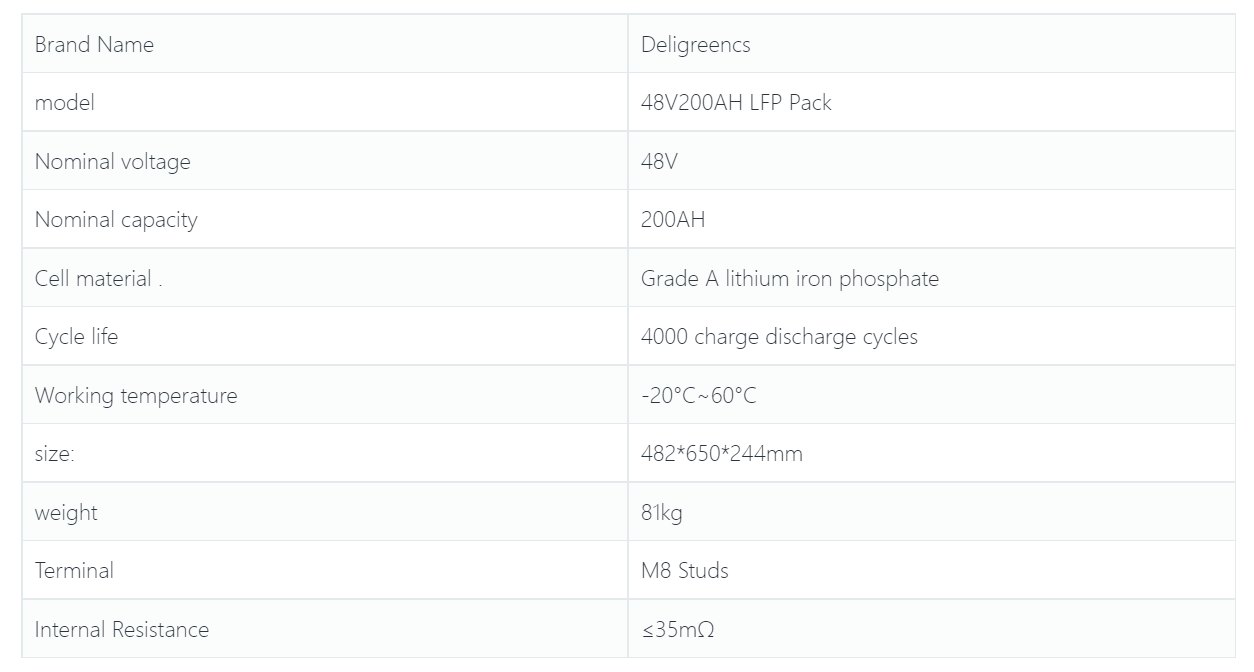Viewport: 1254px width, 672px height.
Task: Select the 48V200AH LFP Pack text
Action: pyautogui.click(x=736, y=103)
